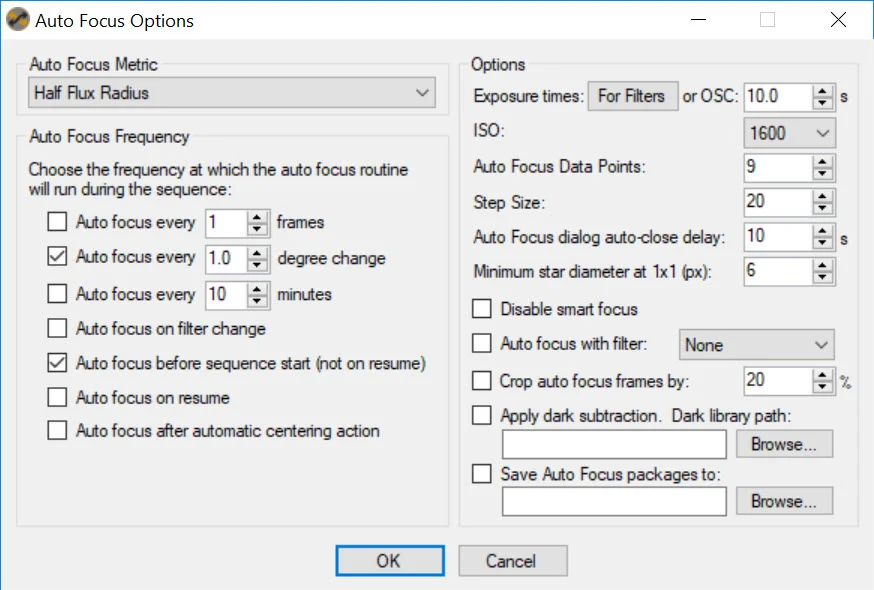The width and height of the screenshot is (874, 590).
Task: Click the minimum star diameter field
Action: pyautogui.click(x=779, y=272)
